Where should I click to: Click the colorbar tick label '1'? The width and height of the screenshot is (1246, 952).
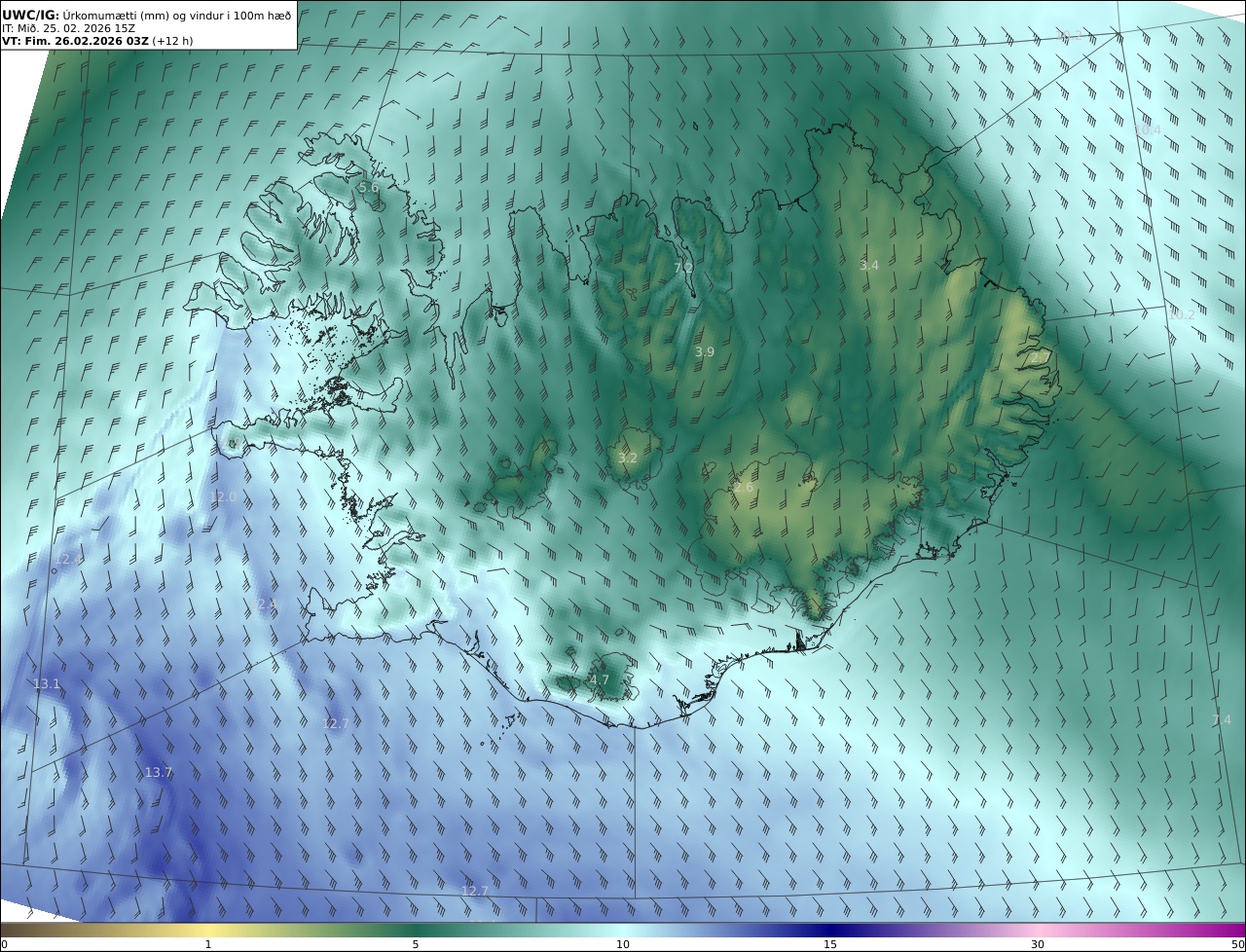(x=208, y=944)
